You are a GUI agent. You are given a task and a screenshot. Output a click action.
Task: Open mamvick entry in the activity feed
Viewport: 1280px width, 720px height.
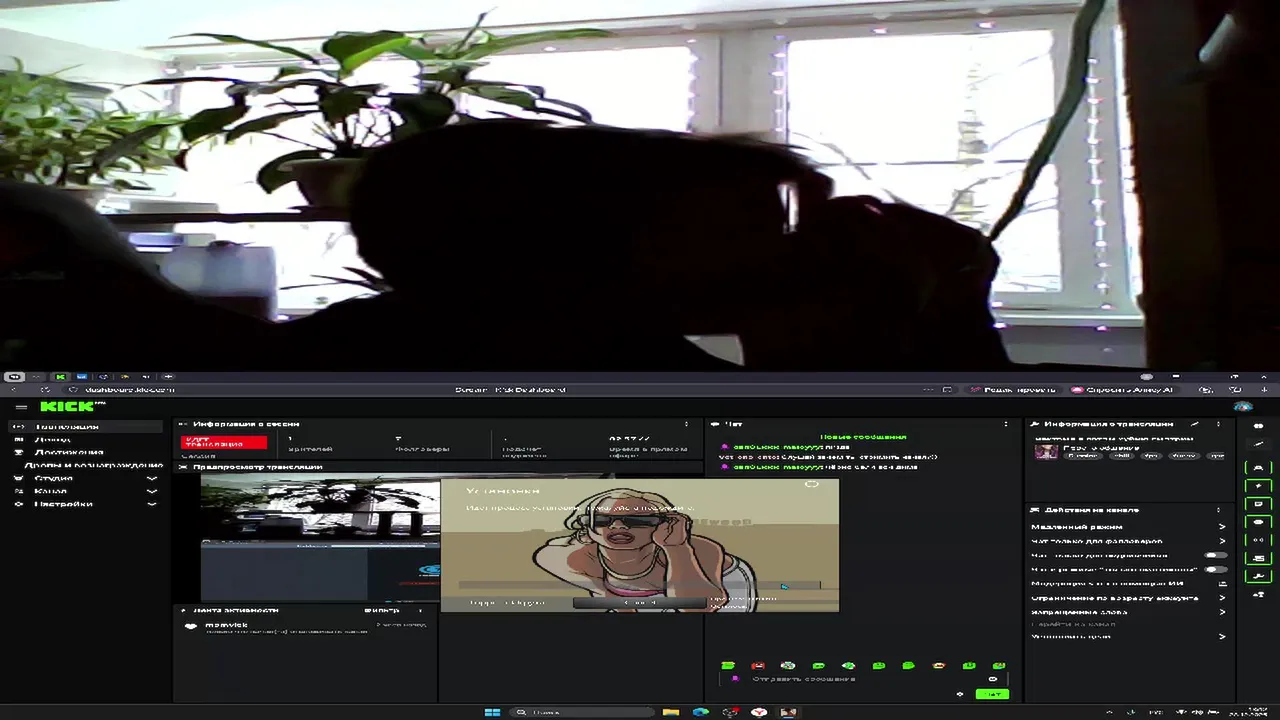[x=305, y=627]
